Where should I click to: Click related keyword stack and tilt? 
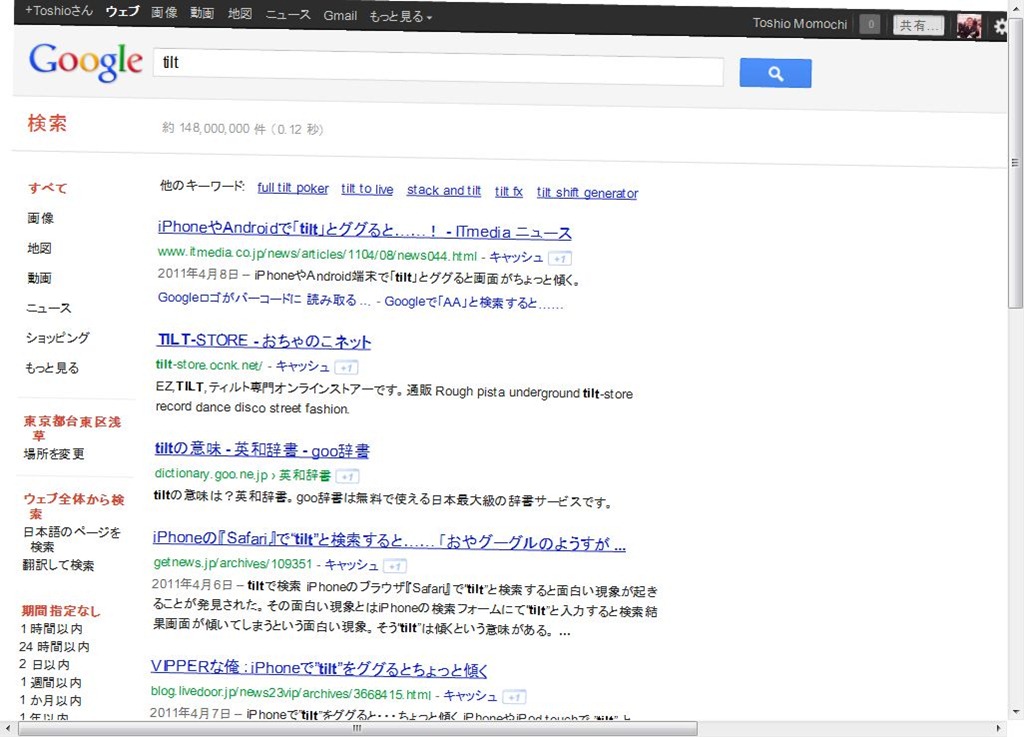point(443,191)
